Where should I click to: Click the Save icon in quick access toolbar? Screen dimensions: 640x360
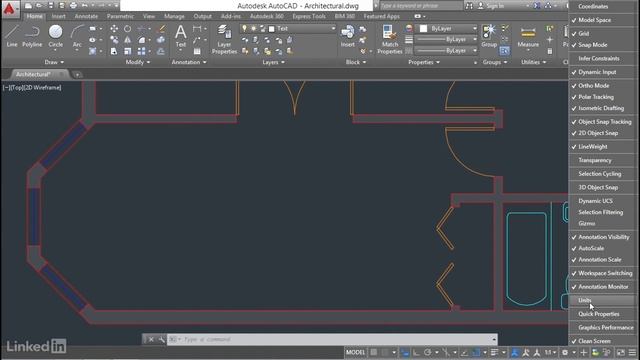click(51, 6)
